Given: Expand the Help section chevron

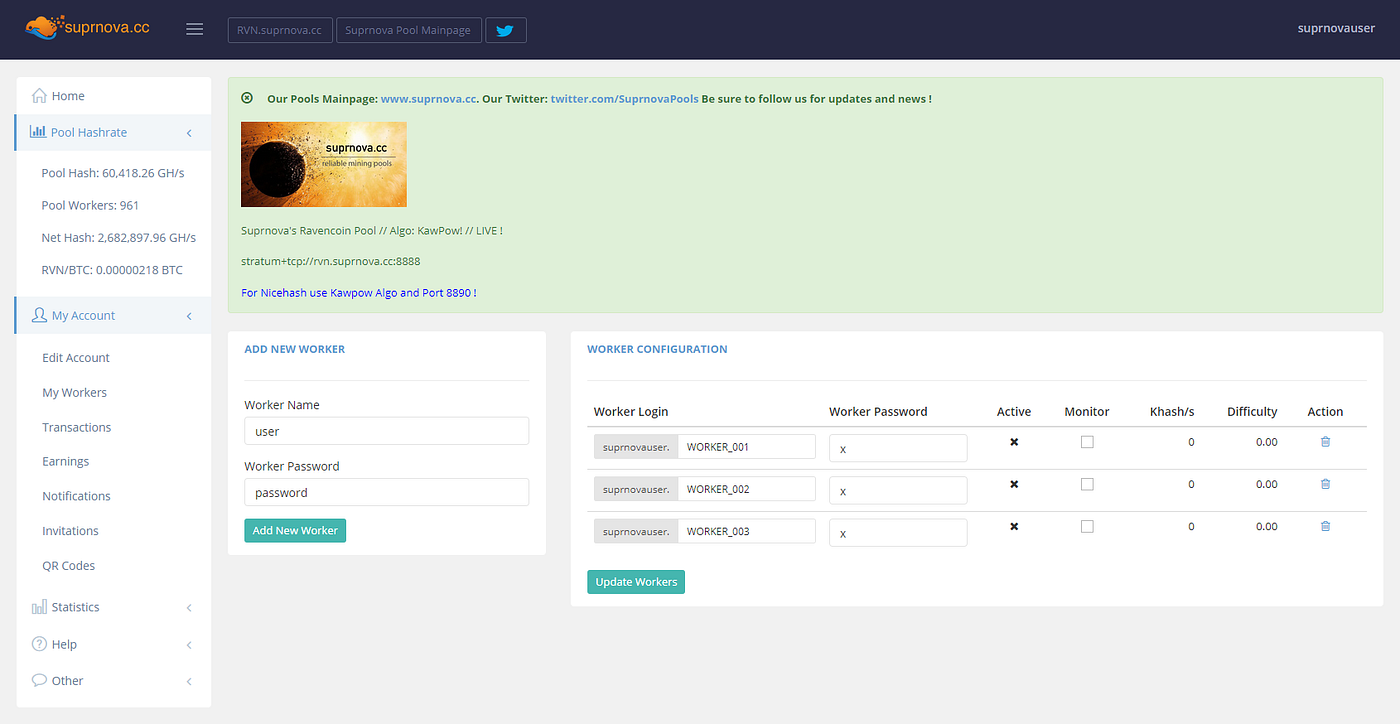Looking at the screenshot, I should coord(189,645).
